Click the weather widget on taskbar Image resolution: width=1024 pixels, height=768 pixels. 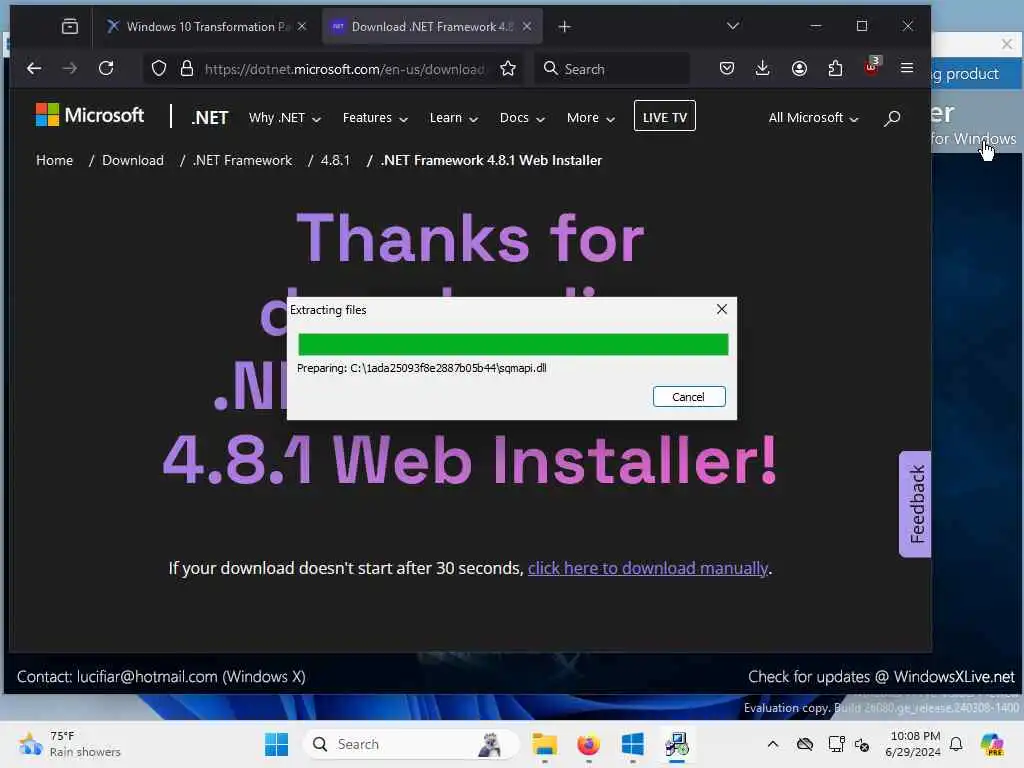coord(70,744)
